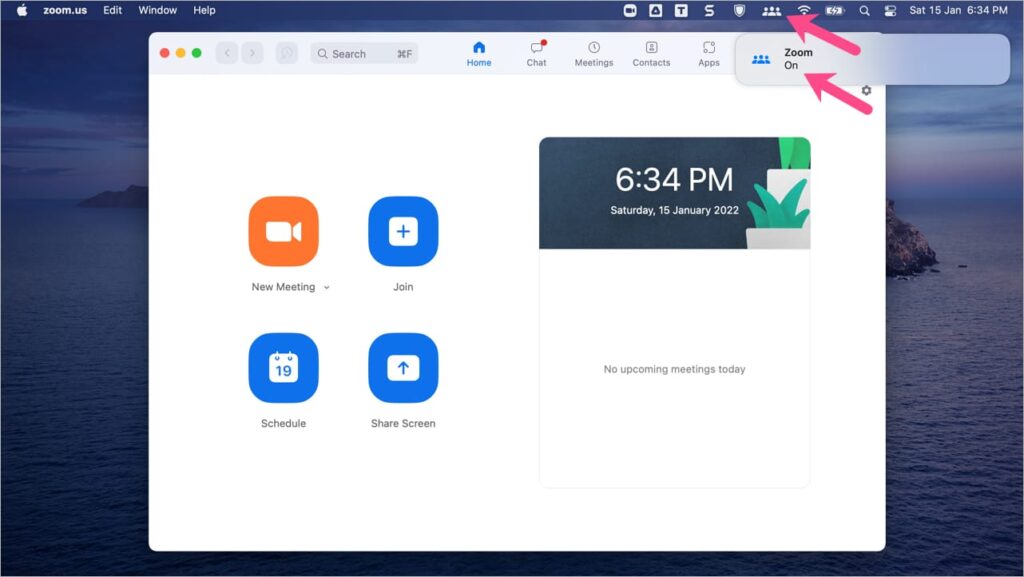Start a New Meeting with the orange camera icon
The height and width of the screenshot is (577, 1024).
[x=283, y=230]
